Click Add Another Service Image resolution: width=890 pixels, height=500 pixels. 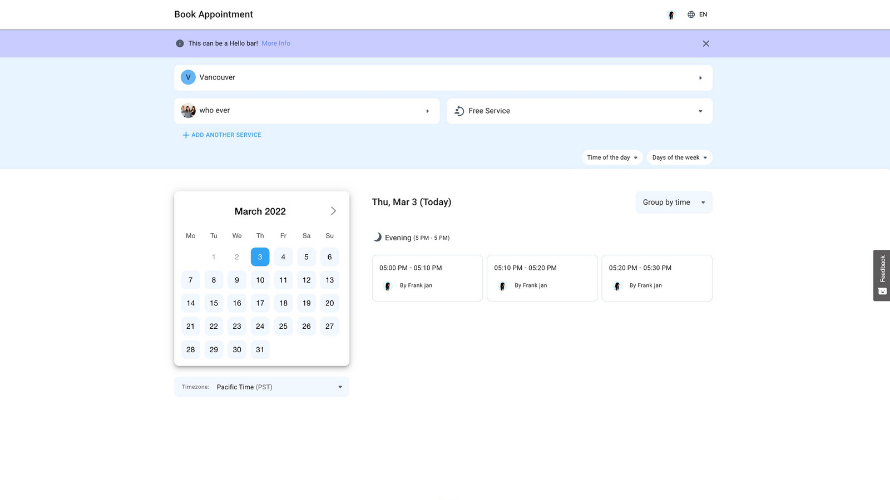tap(222, 135)
